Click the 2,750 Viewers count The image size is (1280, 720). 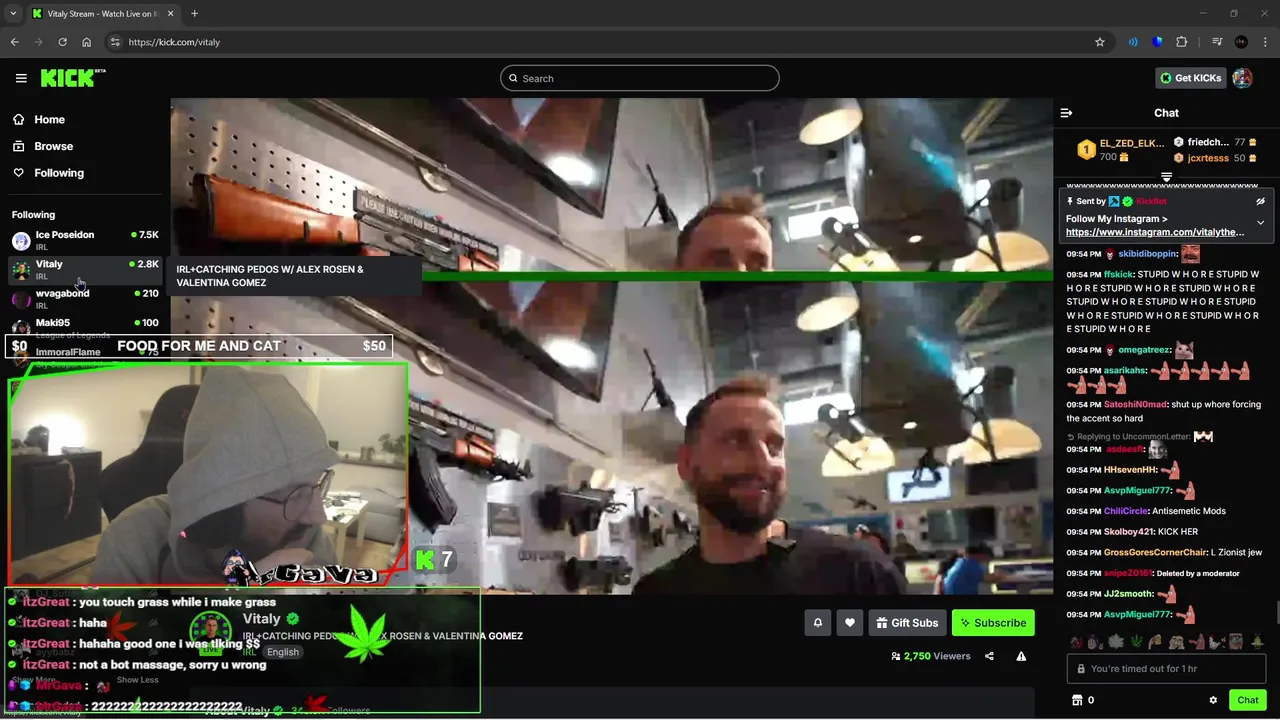point(930,656)
